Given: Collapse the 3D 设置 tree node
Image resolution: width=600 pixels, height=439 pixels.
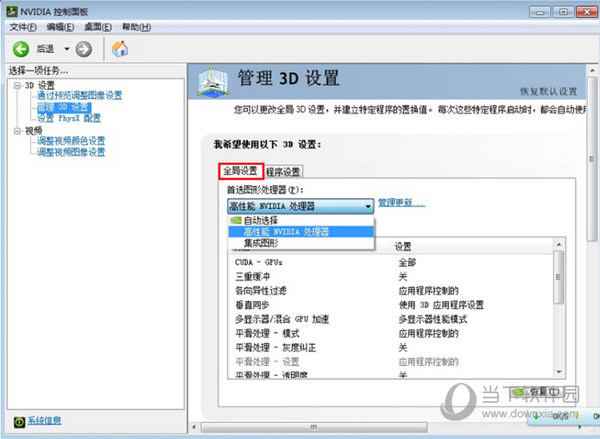Looking at the screenshot, I should (x=16, y=85).
